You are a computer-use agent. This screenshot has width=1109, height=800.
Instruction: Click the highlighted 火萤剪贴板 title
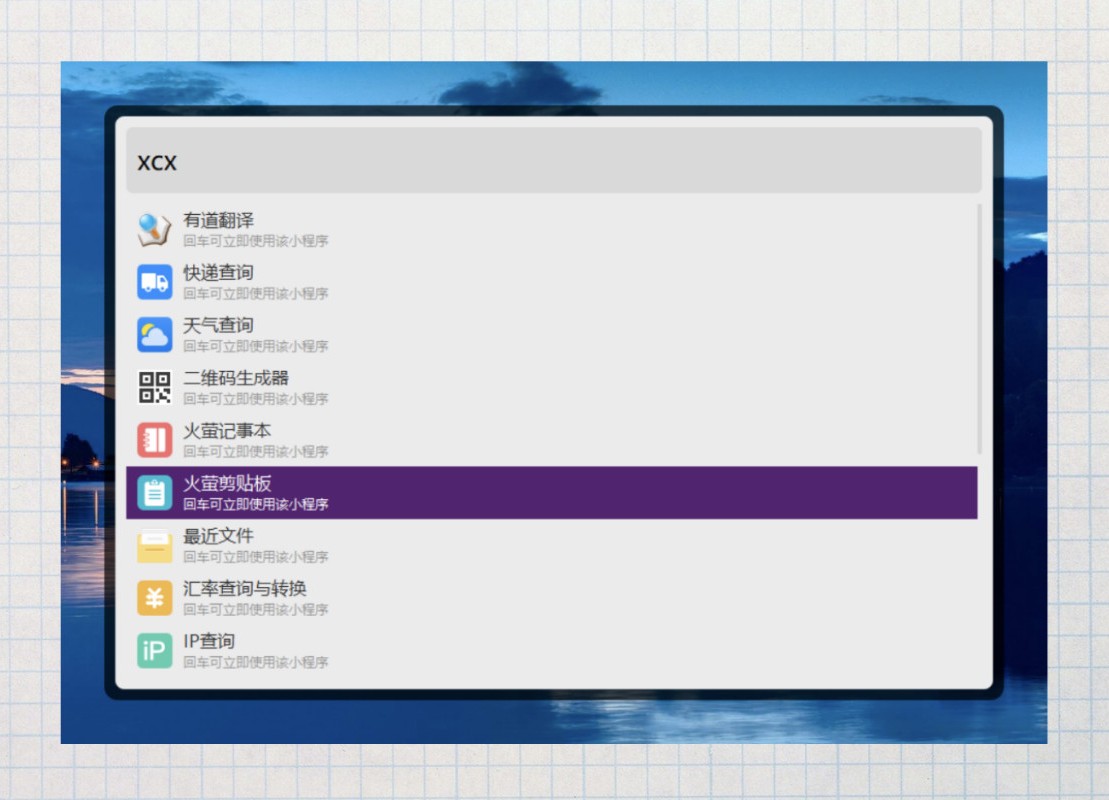click(227, 484)
